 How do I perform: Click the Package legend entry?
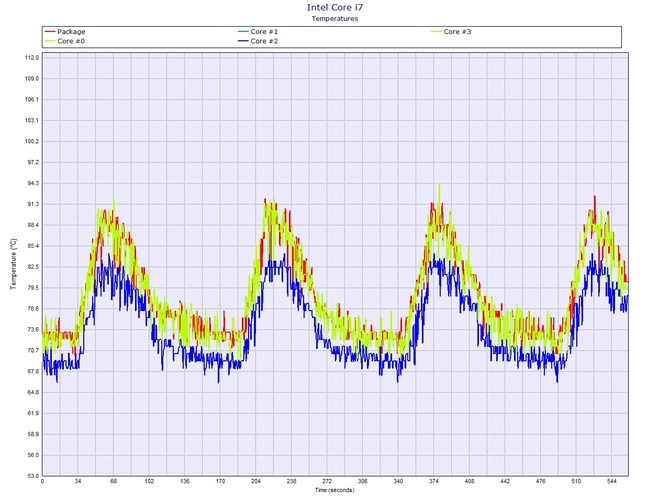click(x=65, y=32)
